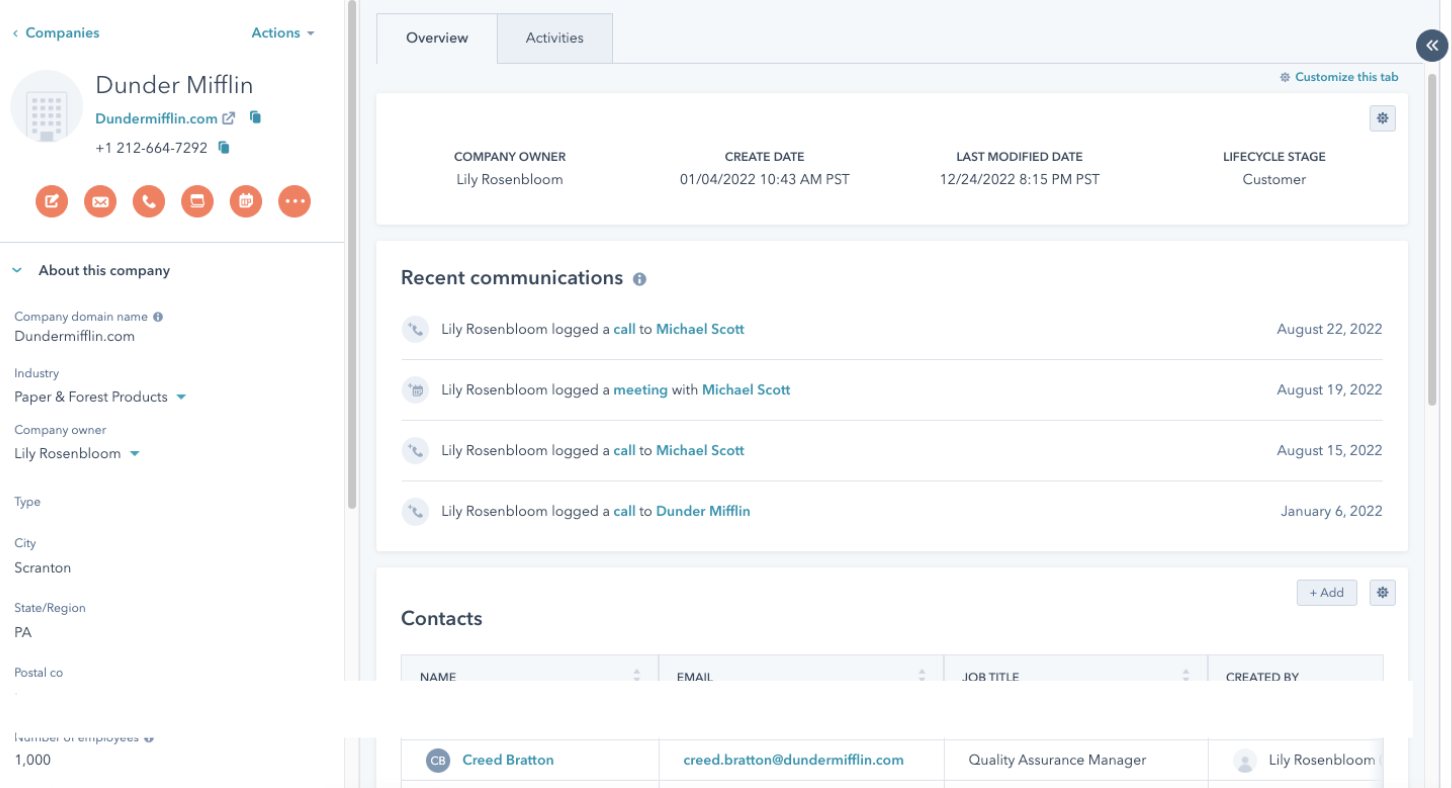
Task: Click the create date 01/04/2022 10:43 AM PST
Action: 764,180
